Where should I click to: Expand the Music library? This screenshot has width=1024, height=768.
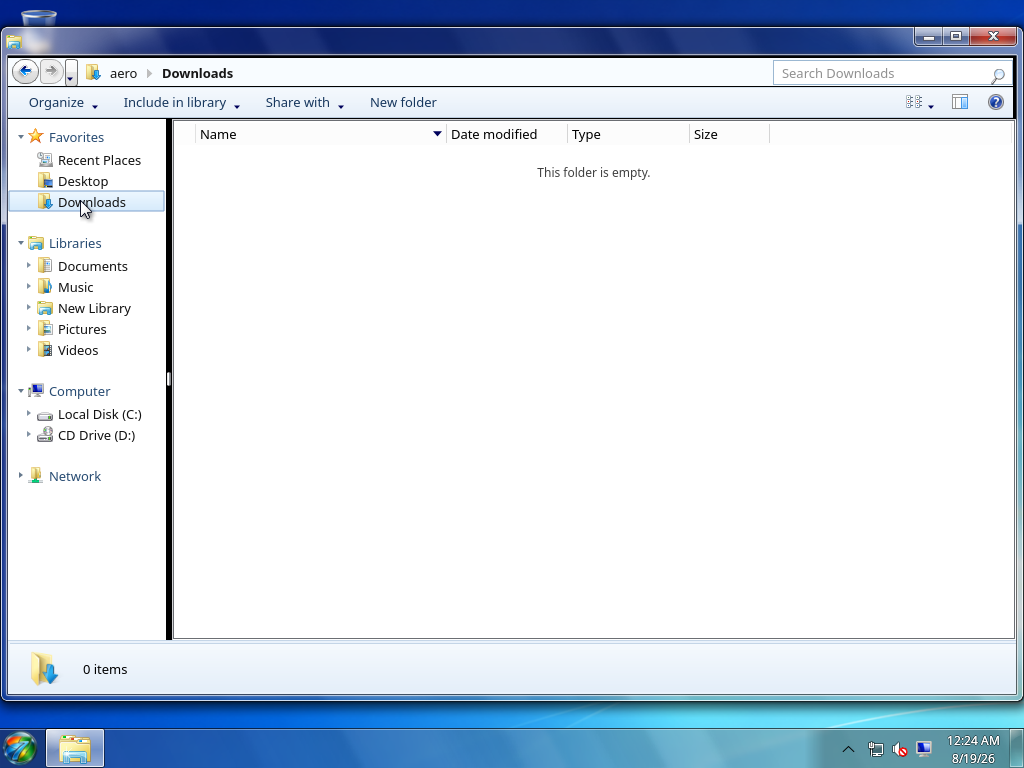coord(29,286)
